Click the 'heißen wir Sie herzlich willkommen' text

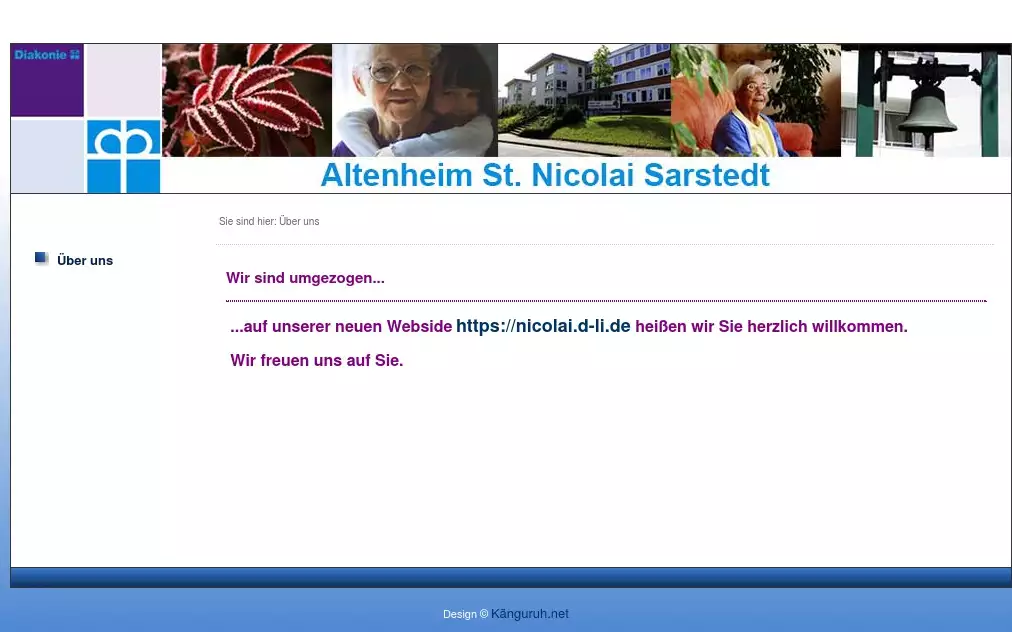[771, 327]
